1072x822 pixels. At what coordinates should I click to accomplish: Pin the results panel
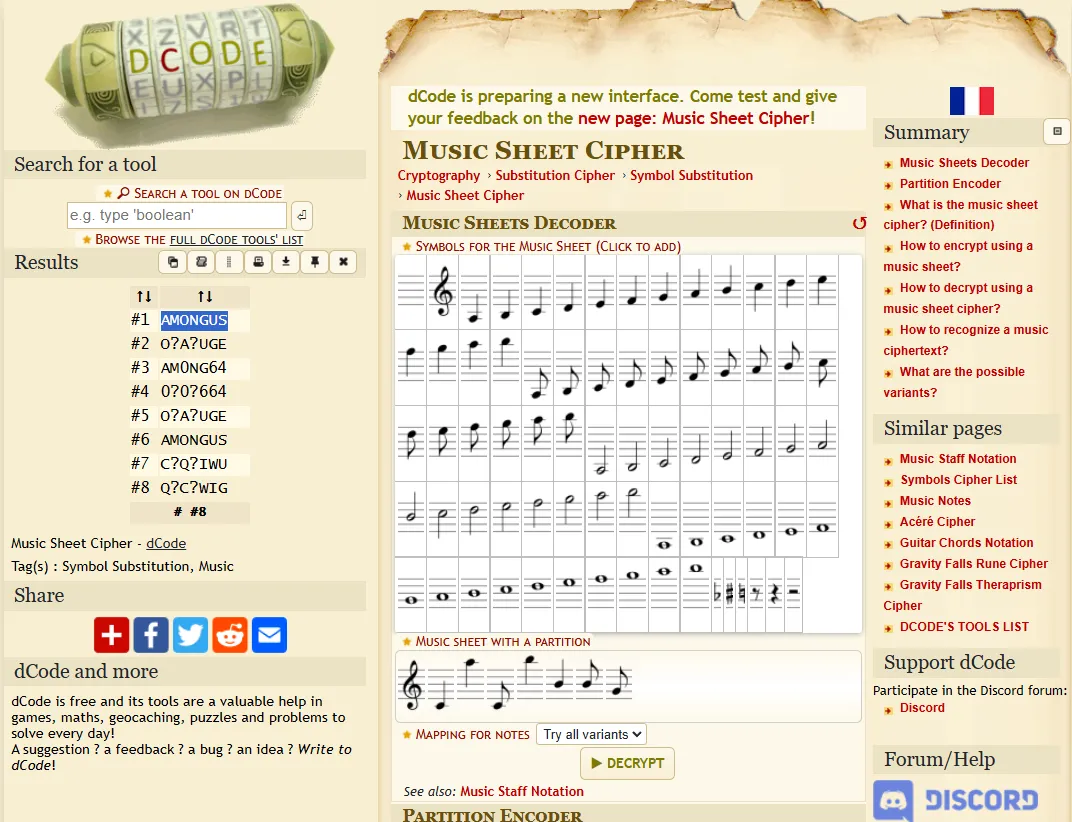click(314, 262)
